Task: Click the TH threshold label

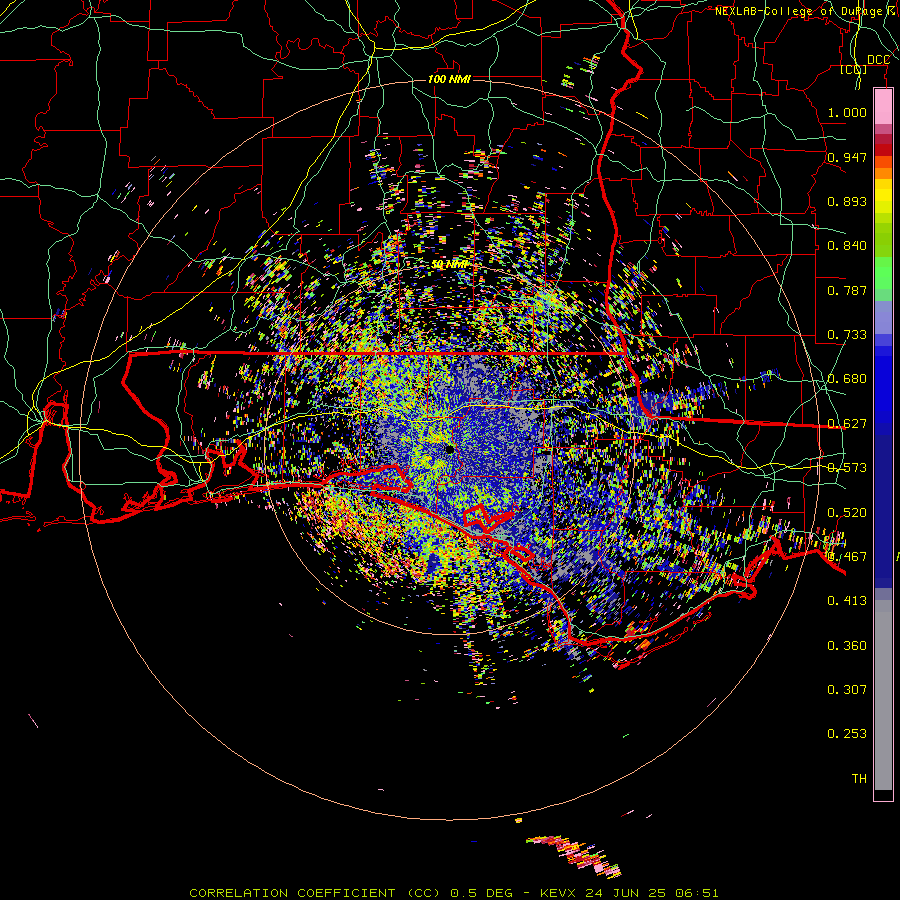Action: [859, 779]
